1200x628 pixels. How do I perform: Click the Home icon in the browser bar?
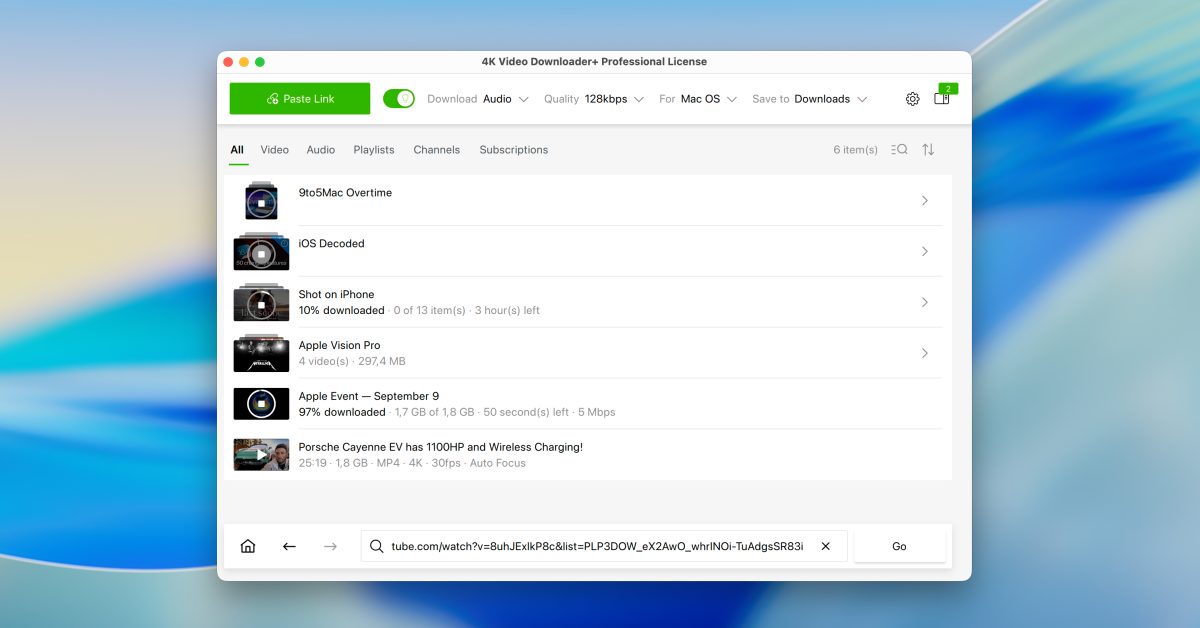point(248,546)
